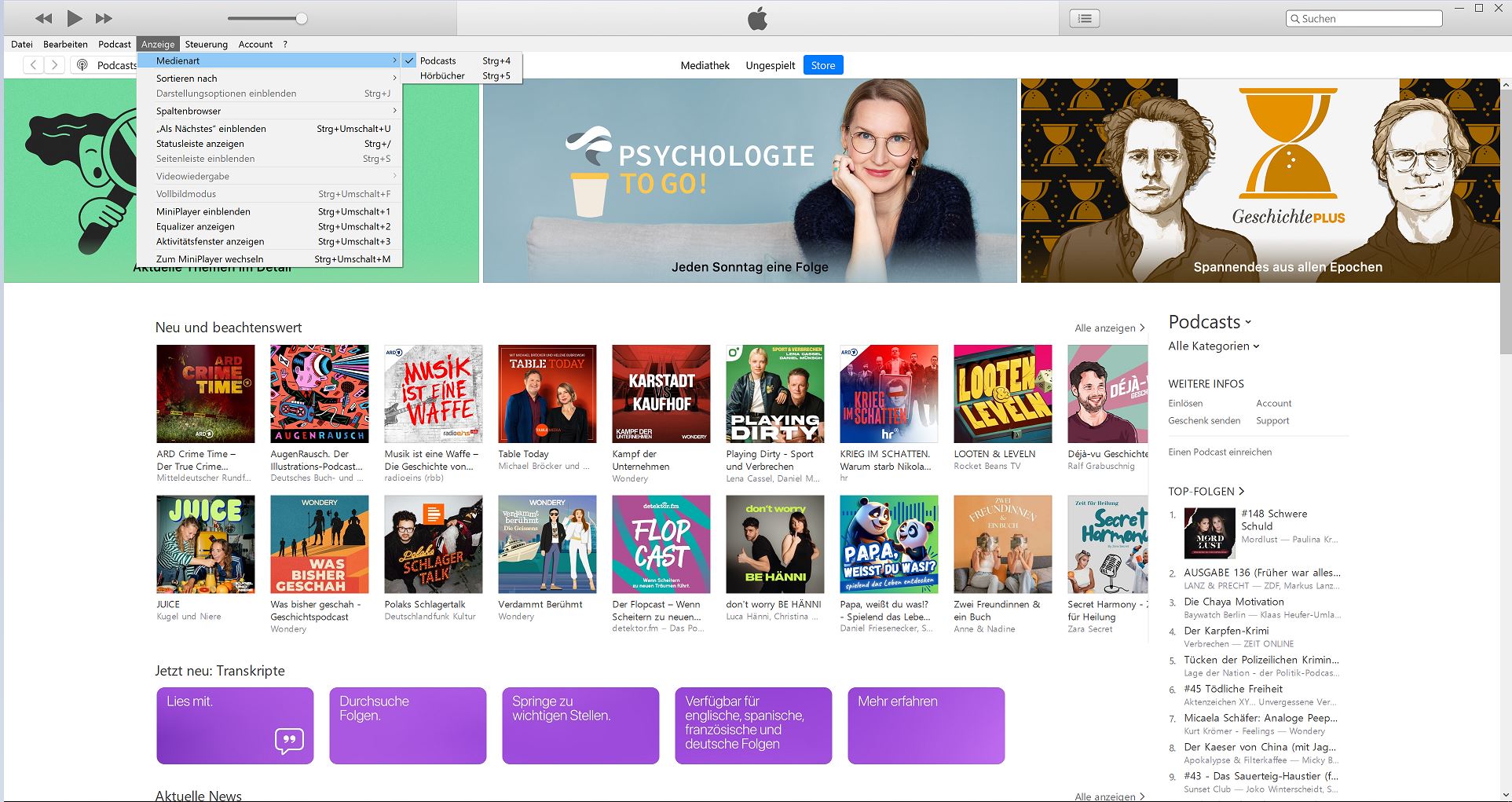Viewport: 1512px width, 802px height.
Task: Click the Lies mit transcript tile
Action: click(235, 726)
